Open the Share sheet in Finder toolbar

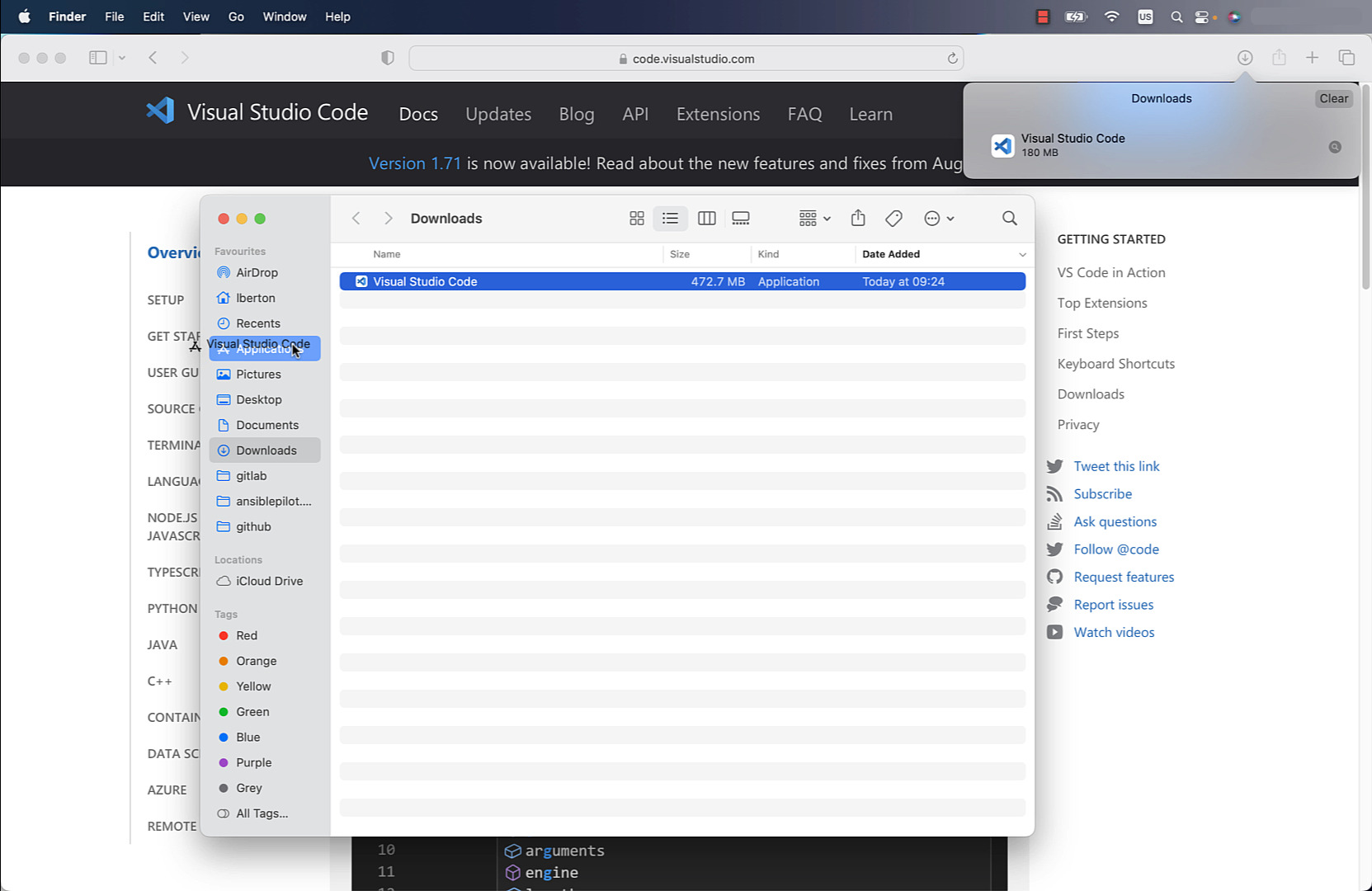pos(857,218)
